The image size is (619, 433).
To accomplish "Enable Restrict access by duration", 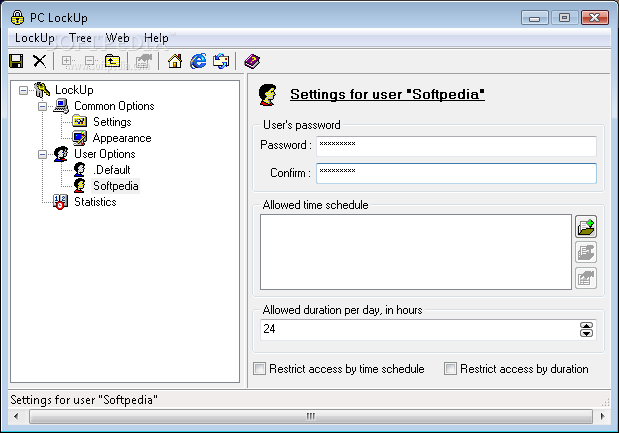I will tap(450, 369).
